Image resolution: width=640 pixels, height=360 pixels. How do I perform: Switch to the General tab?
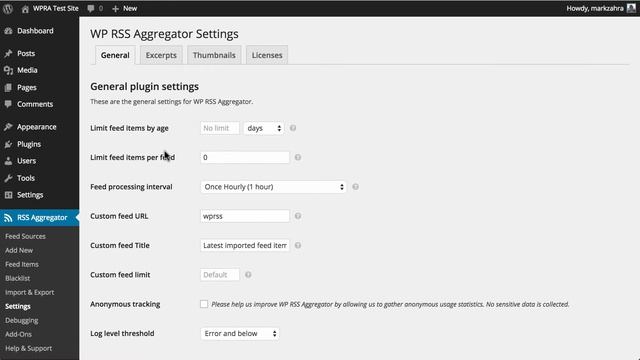coord(115,55)
